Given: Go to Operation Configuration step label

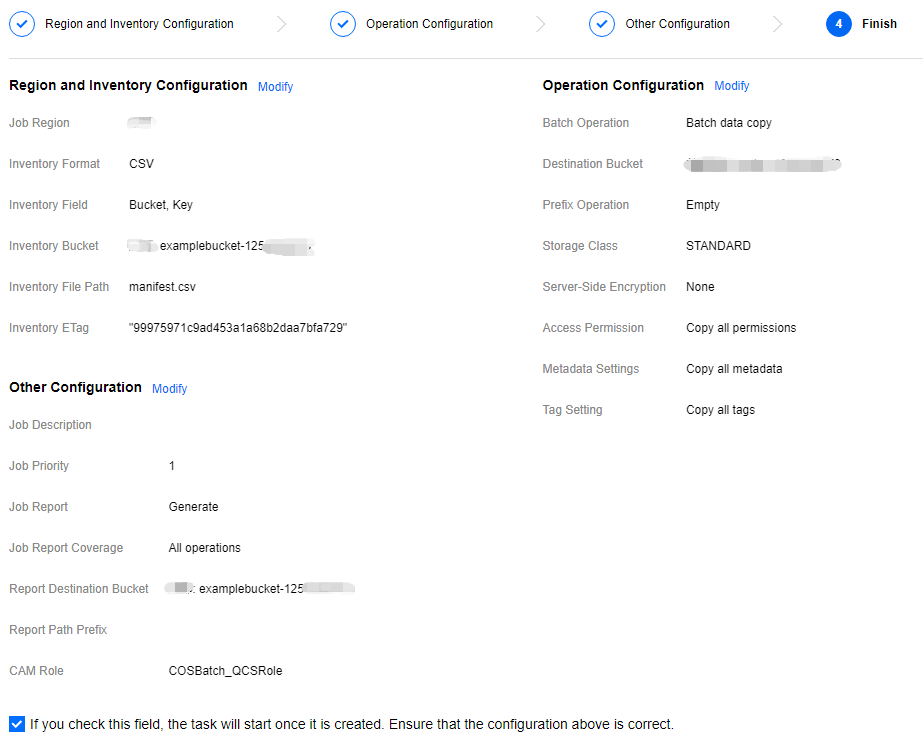Looking at the screenshot, I should 429,24.
